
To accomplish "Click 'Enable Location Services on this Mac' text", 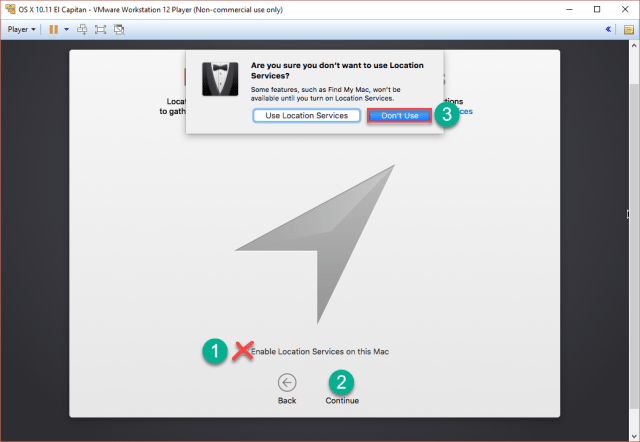I will click(x=320, y=351).
